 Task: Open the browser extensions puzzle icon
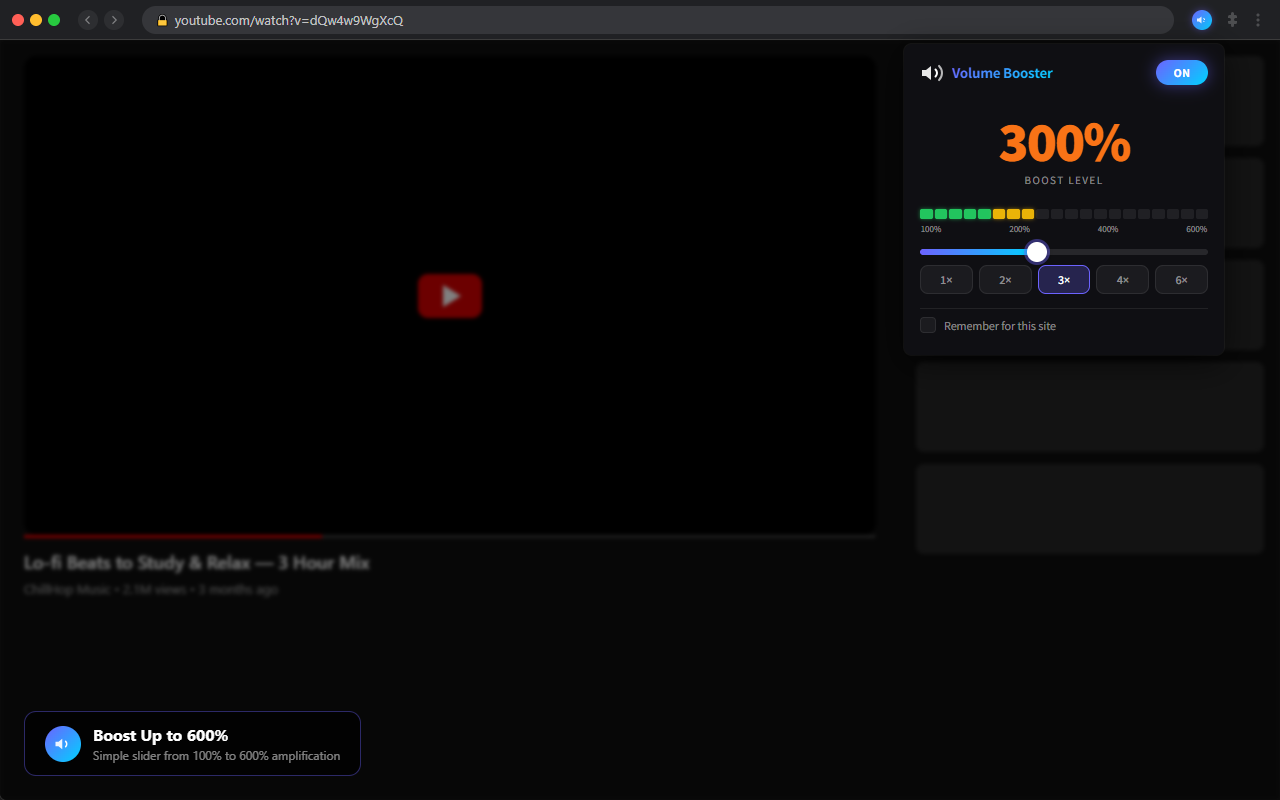click(x=1233, y=20)
